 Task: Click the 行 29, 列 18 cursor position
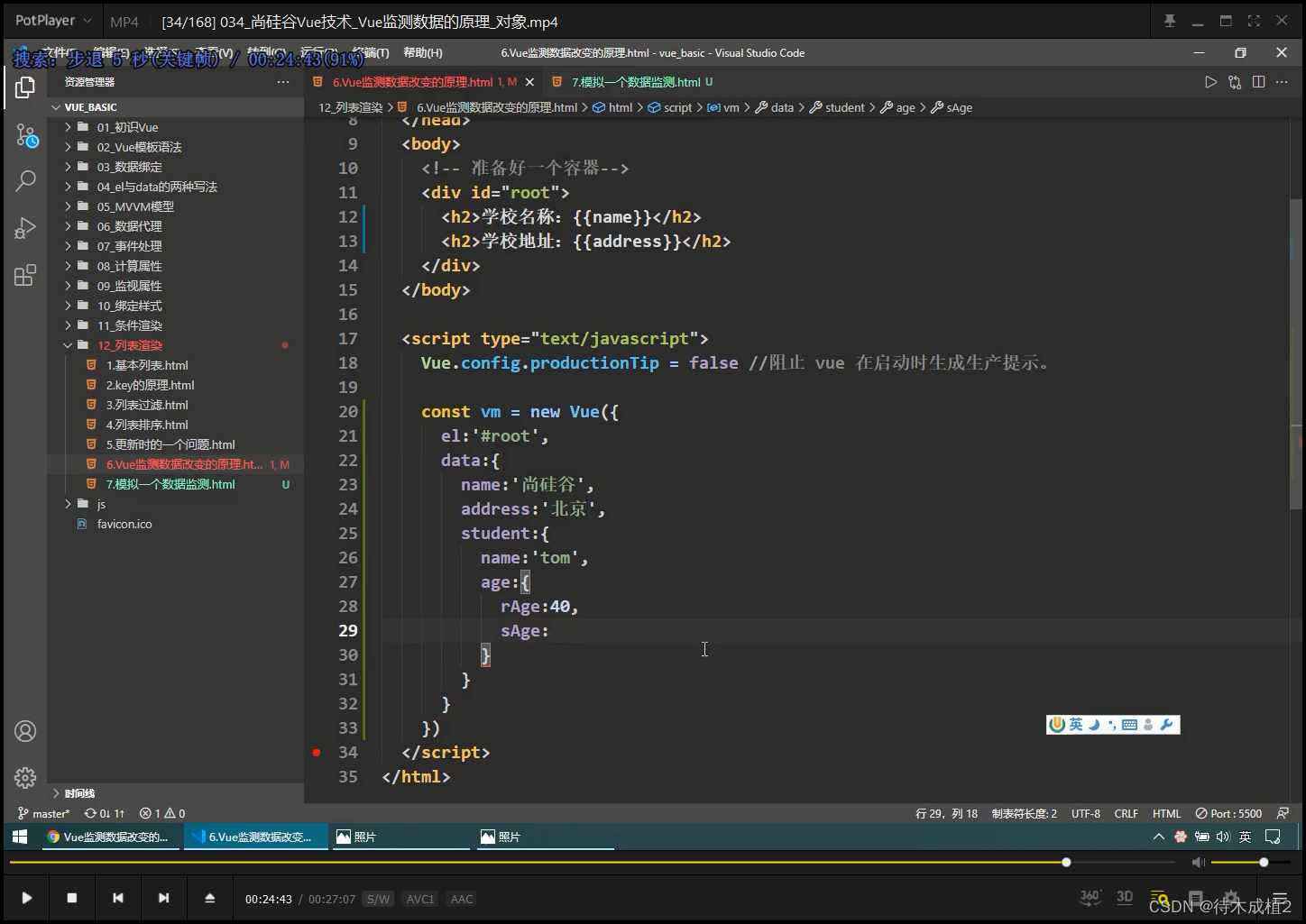coord(946,813)
